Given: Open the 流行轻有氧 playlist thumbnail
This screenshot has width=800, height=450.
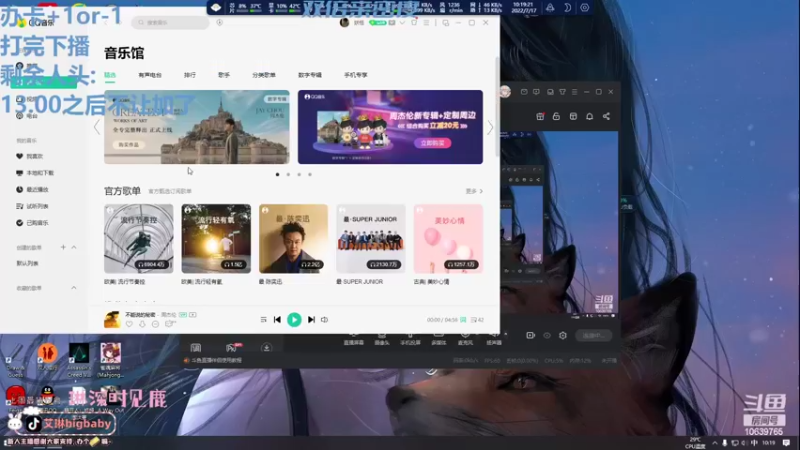Looking at the screenshot, I should coord(216,239).
